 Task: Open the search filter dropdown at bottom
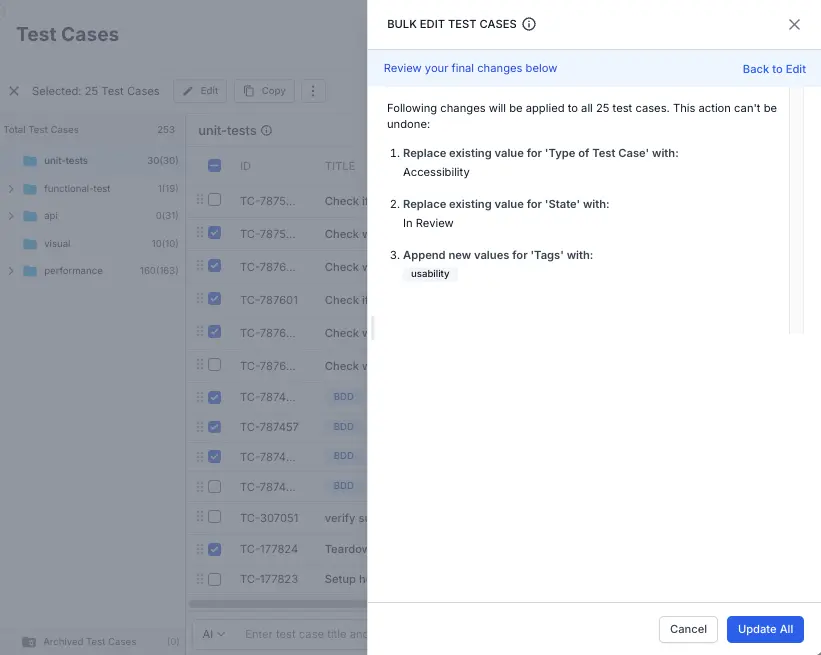coord(214,634)
